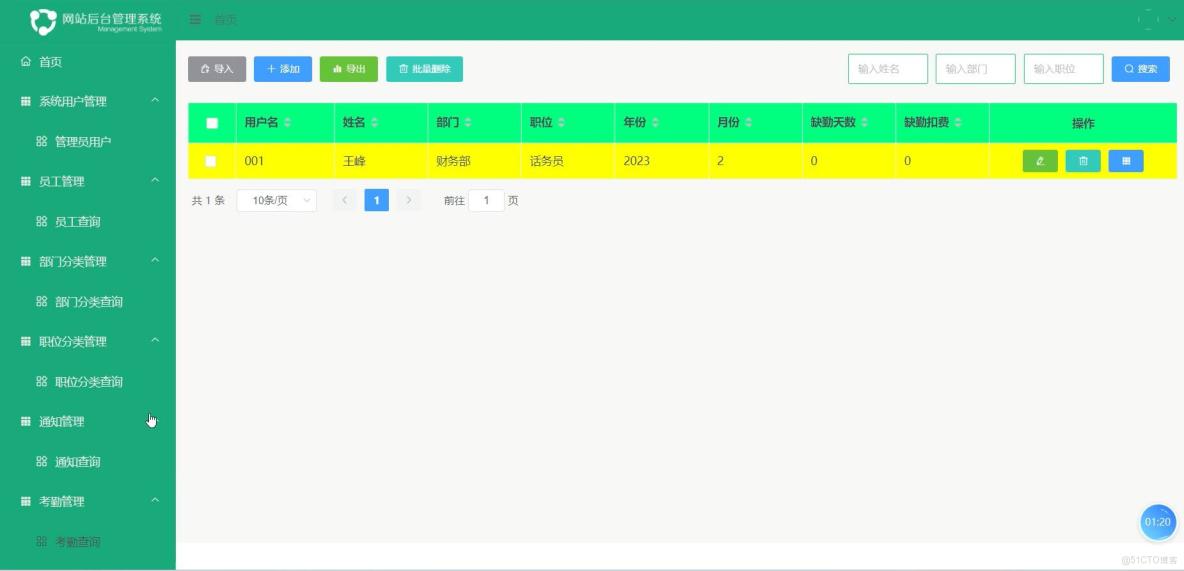Go to previous page arrow
The width and height of the screenshot is (1184, 571).
pyautogui.click(x=344, y=200)
